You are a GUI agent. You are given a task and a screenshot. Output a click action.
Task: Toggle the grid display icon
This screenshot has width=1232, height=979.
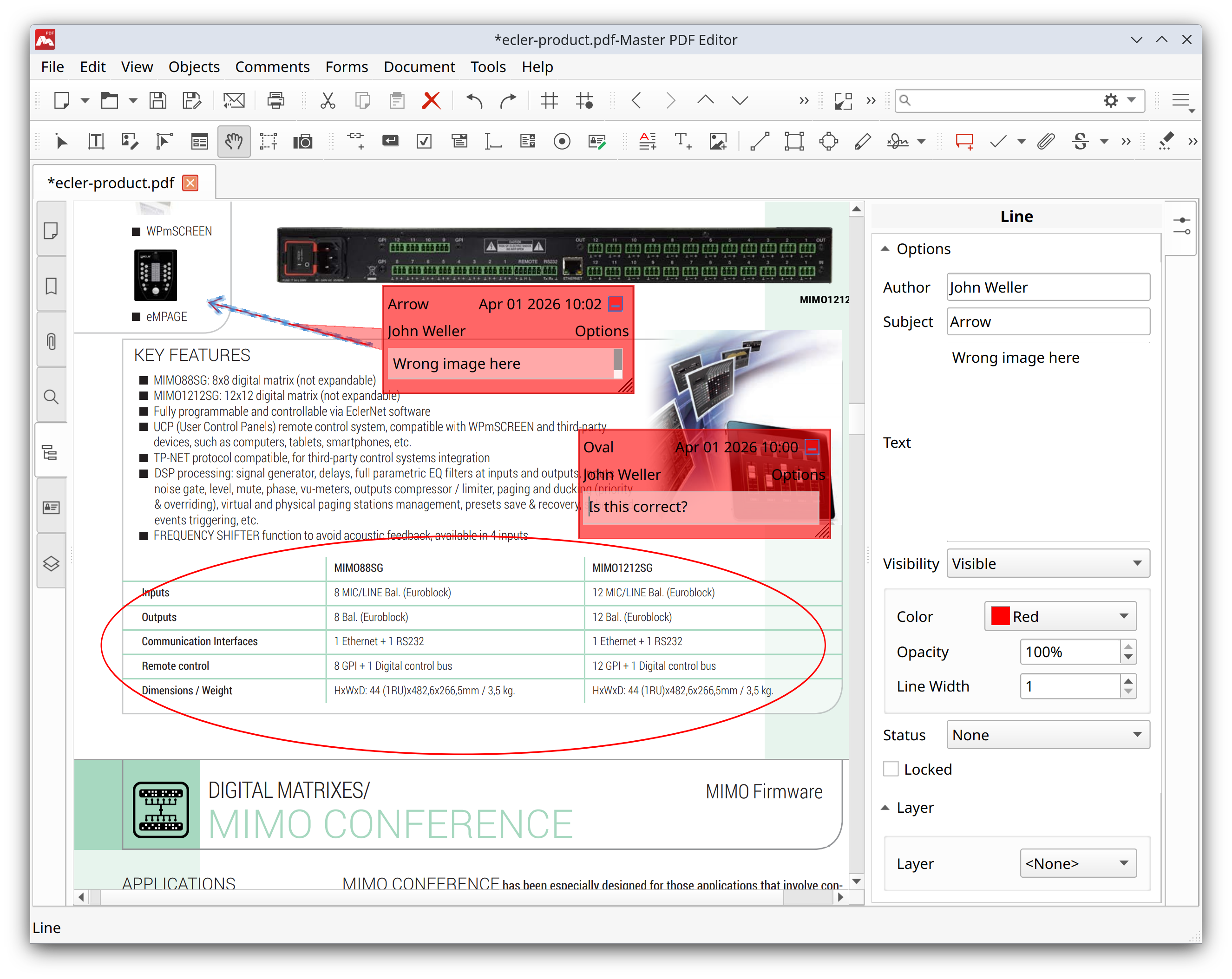click(x=549, y=100)
